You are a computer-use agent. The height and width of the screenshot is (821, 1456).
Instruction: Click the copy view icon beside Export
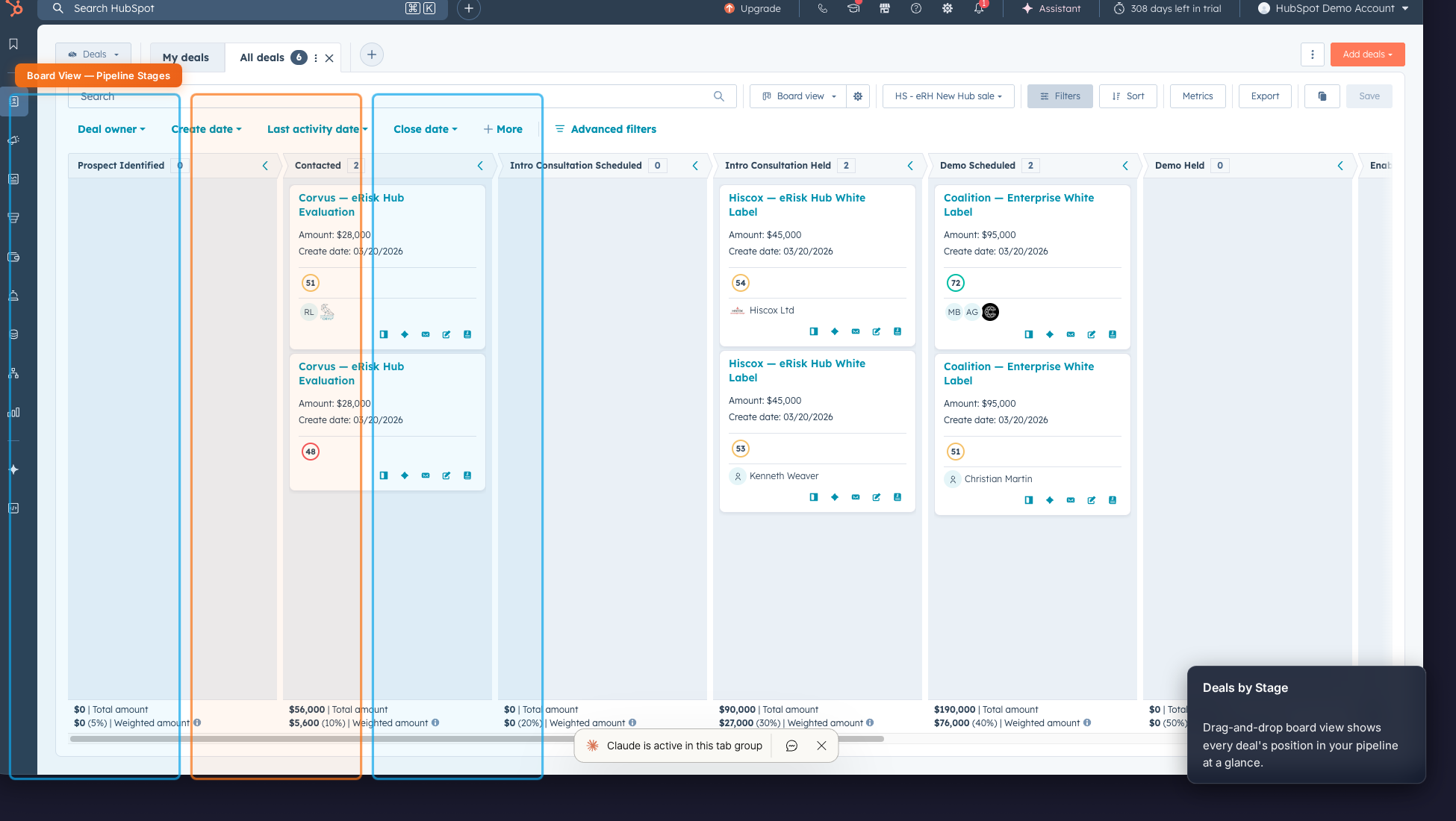click(1322, 96)
